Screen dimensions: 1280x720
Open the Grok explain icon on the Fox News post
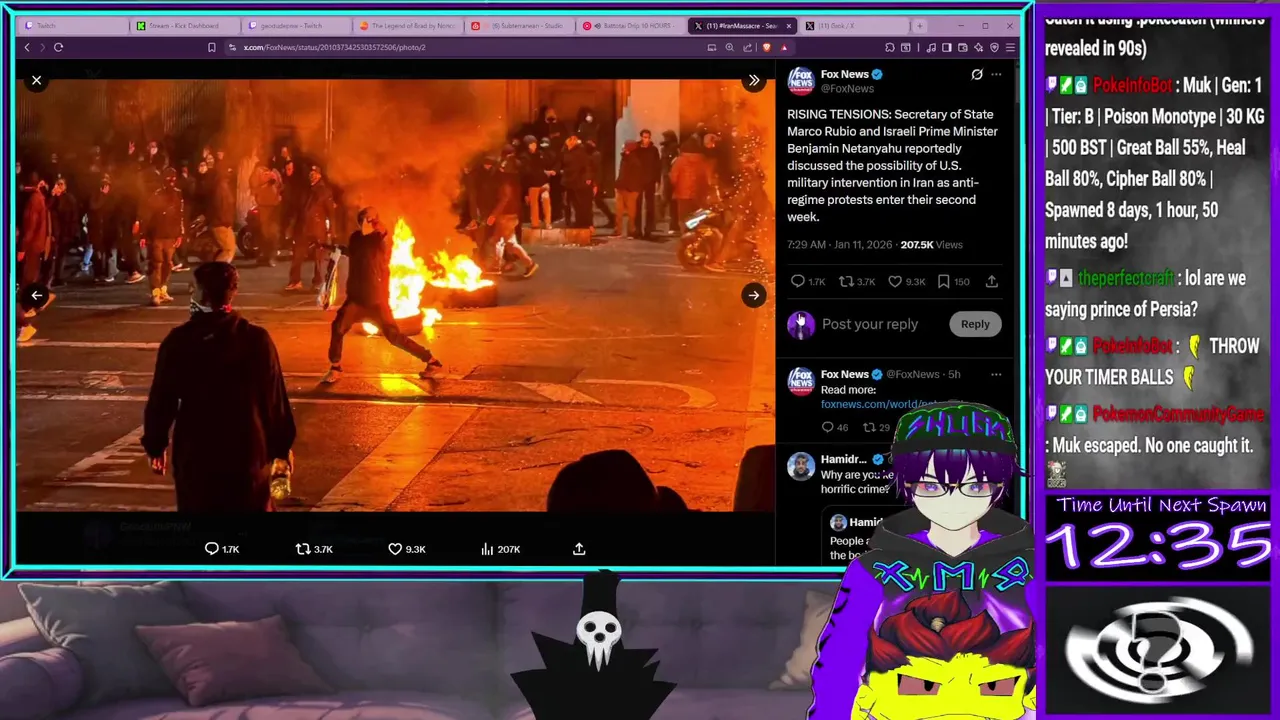pos(977,74)
